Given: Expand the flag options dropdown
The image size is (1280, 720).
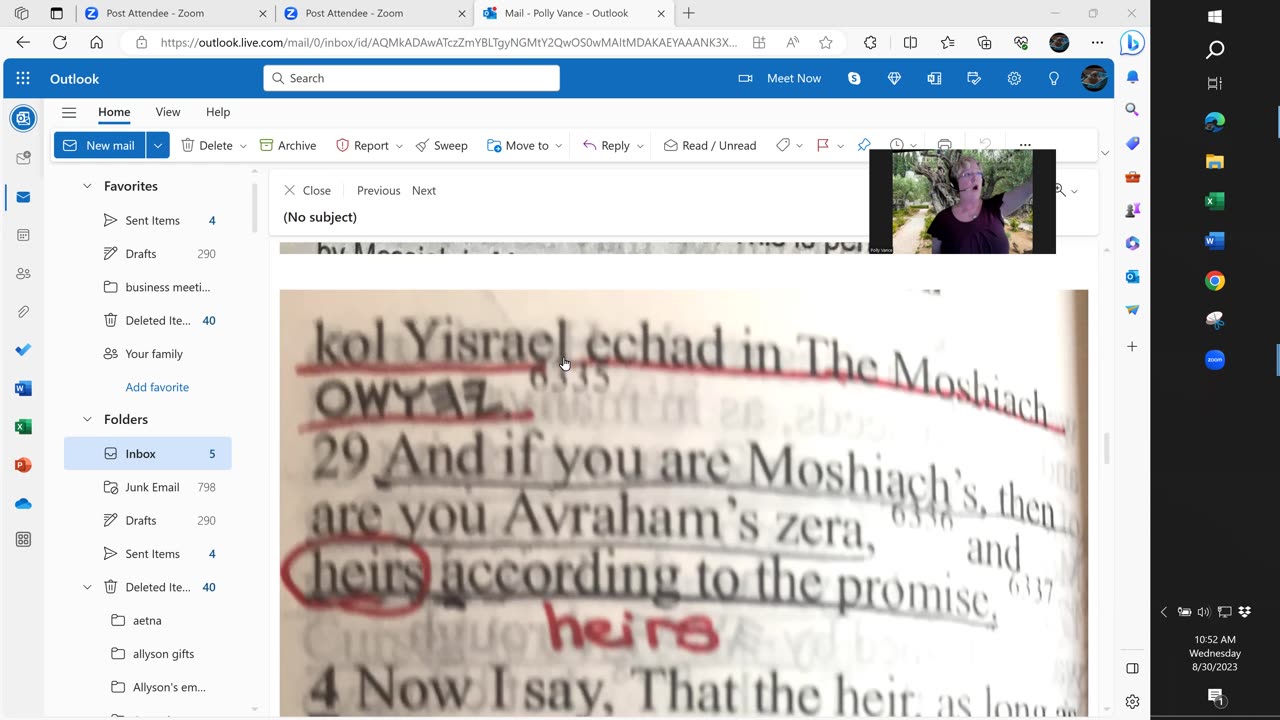Looking at the screenshot, I should coord(840,146).
